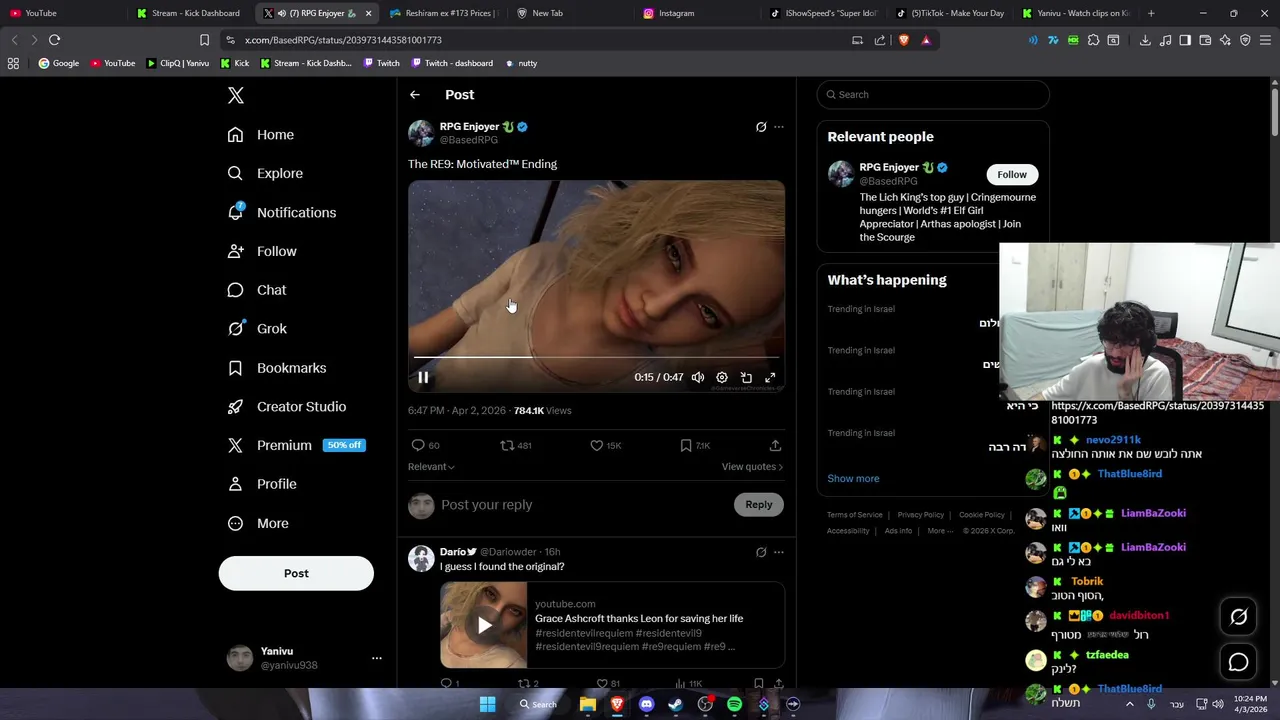This screenshot has width=1280, height=720.
Task: Close the RPG Enjoyer browser tab
Action: [x=368, y=13]
